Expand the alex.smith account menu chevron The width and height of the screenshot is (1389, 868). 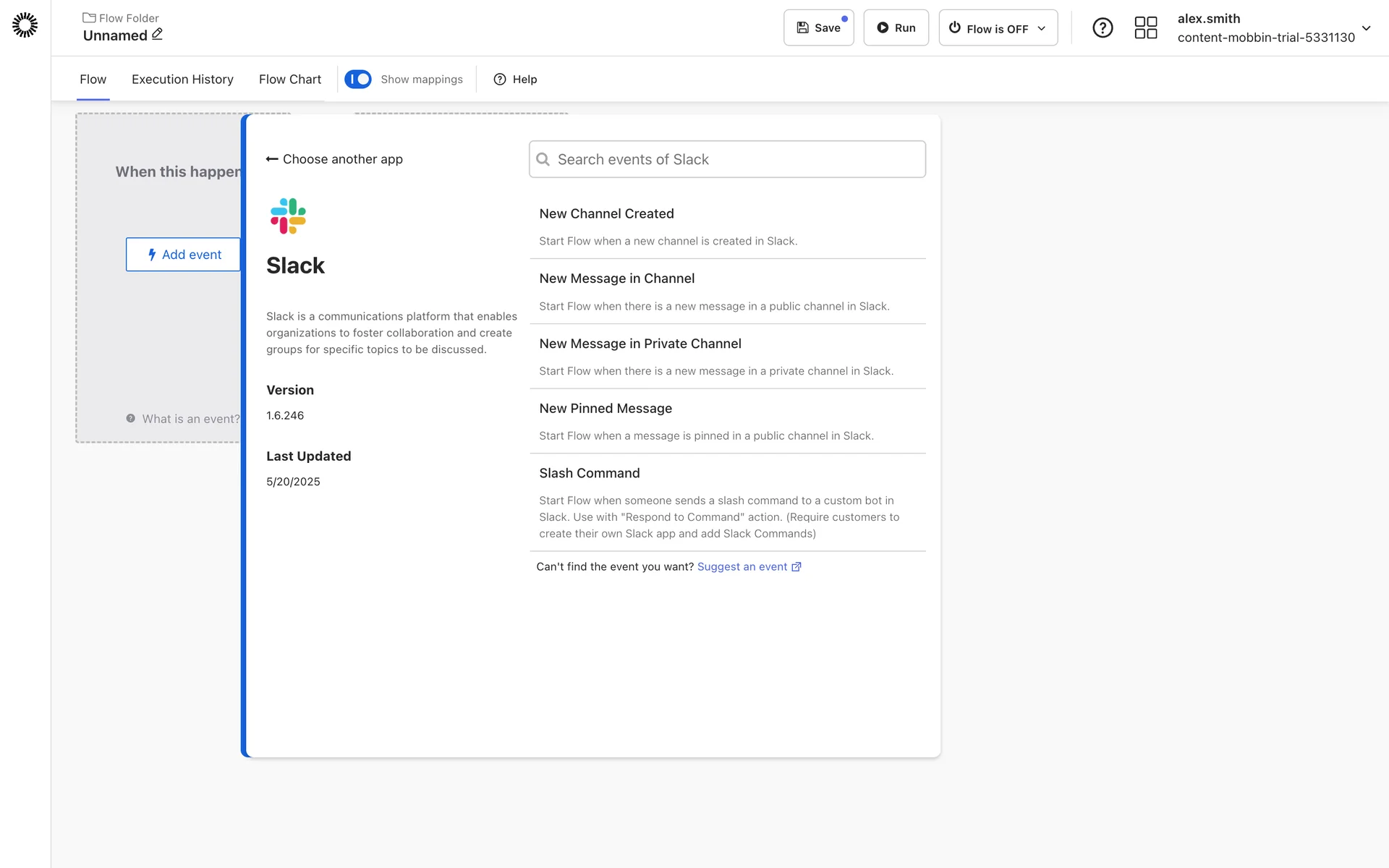(x=1366, y=28)
